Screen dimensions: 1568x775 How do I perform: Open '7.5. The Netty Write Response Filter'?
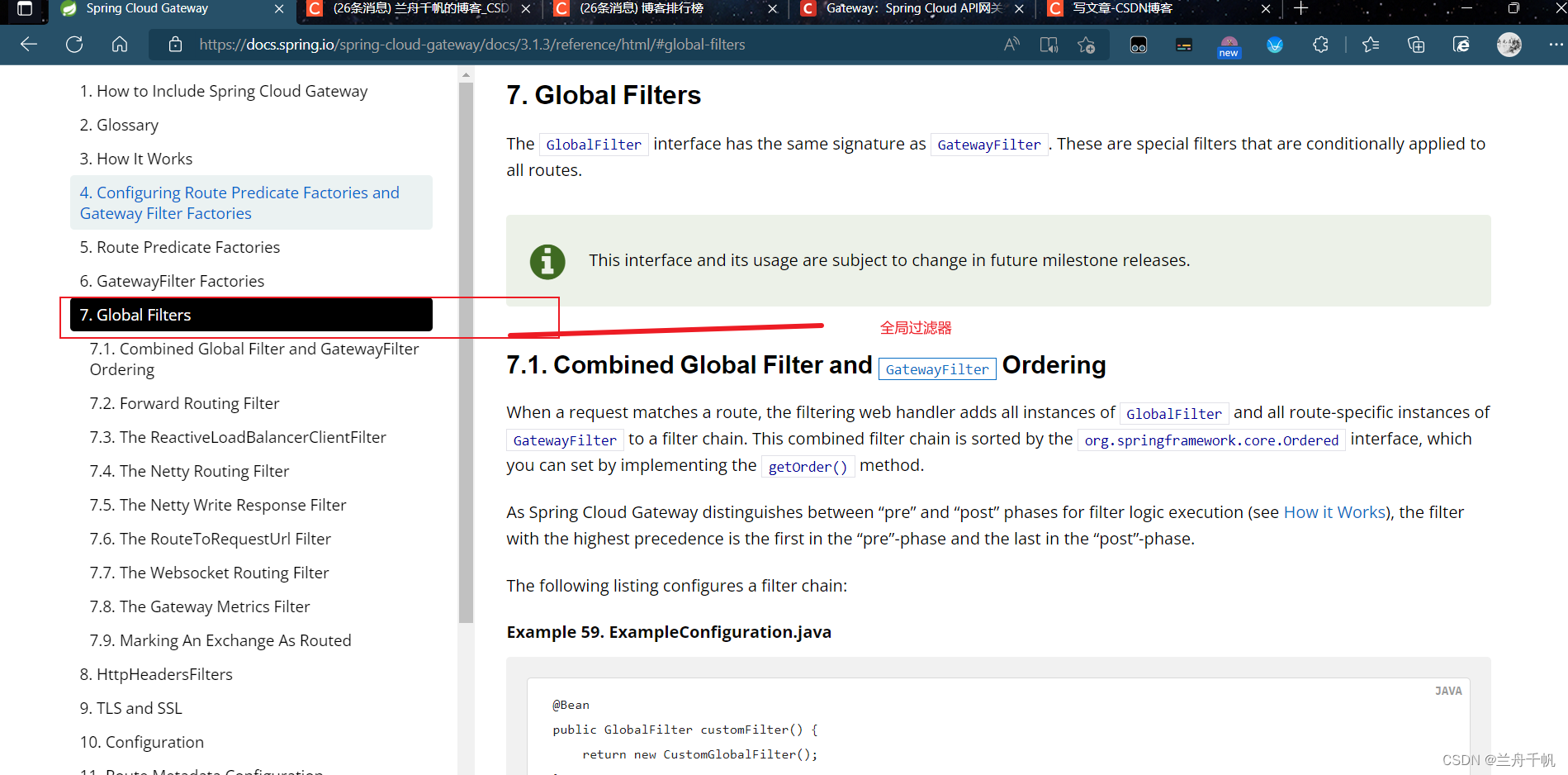(218, 505)
